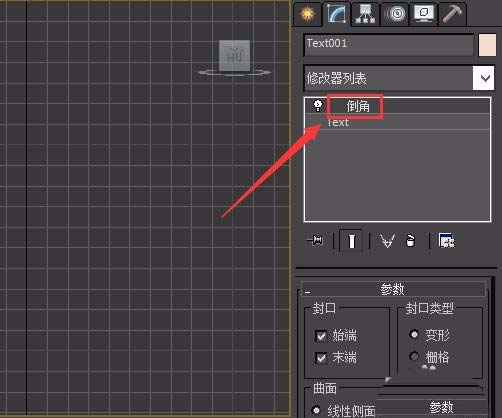Click the Text001 object name field
Screen dimensions: 502x418
point(389,45)
